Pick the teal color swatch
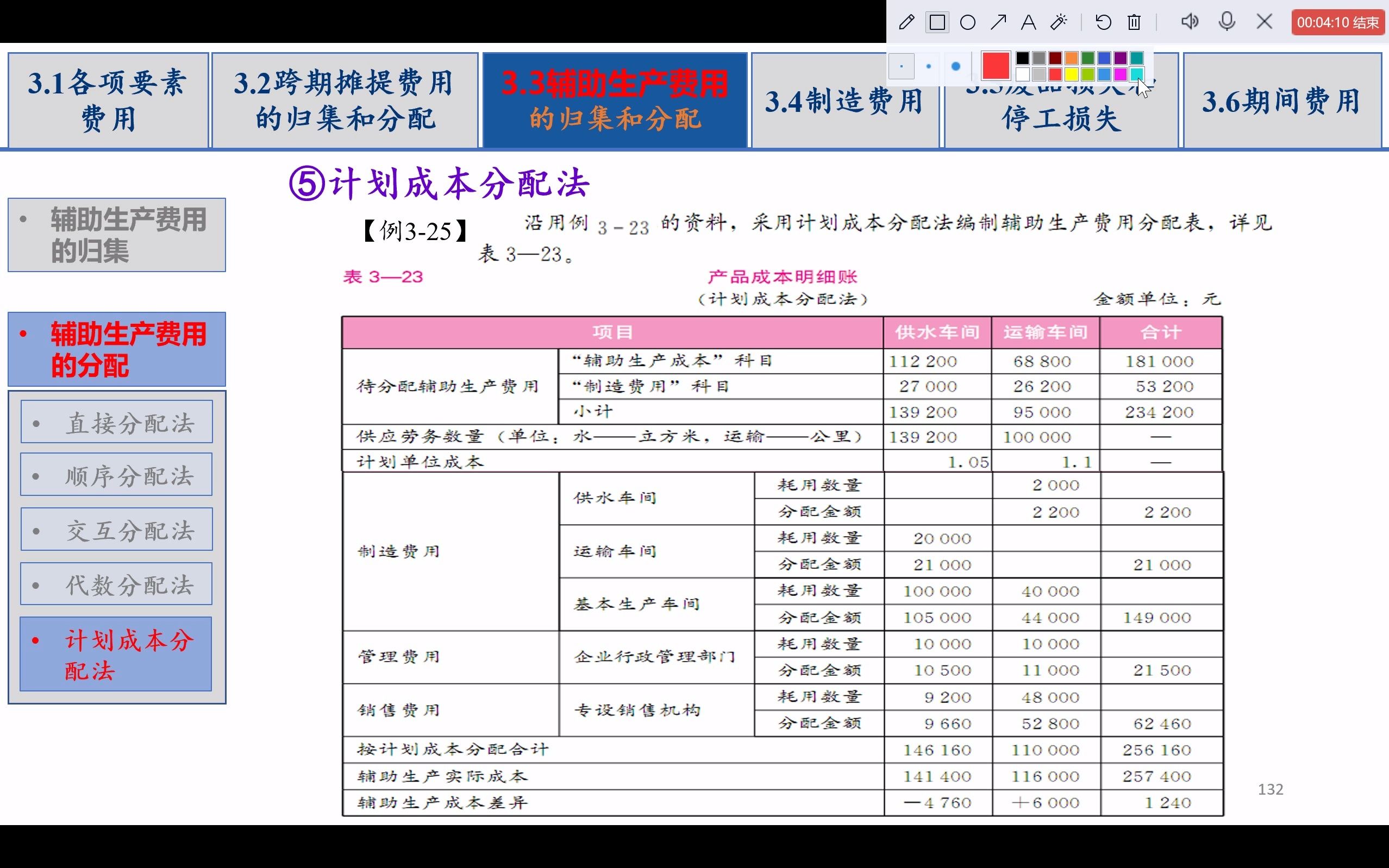The height and width of the screenshot is (868, 1389). pos(1136,58)
